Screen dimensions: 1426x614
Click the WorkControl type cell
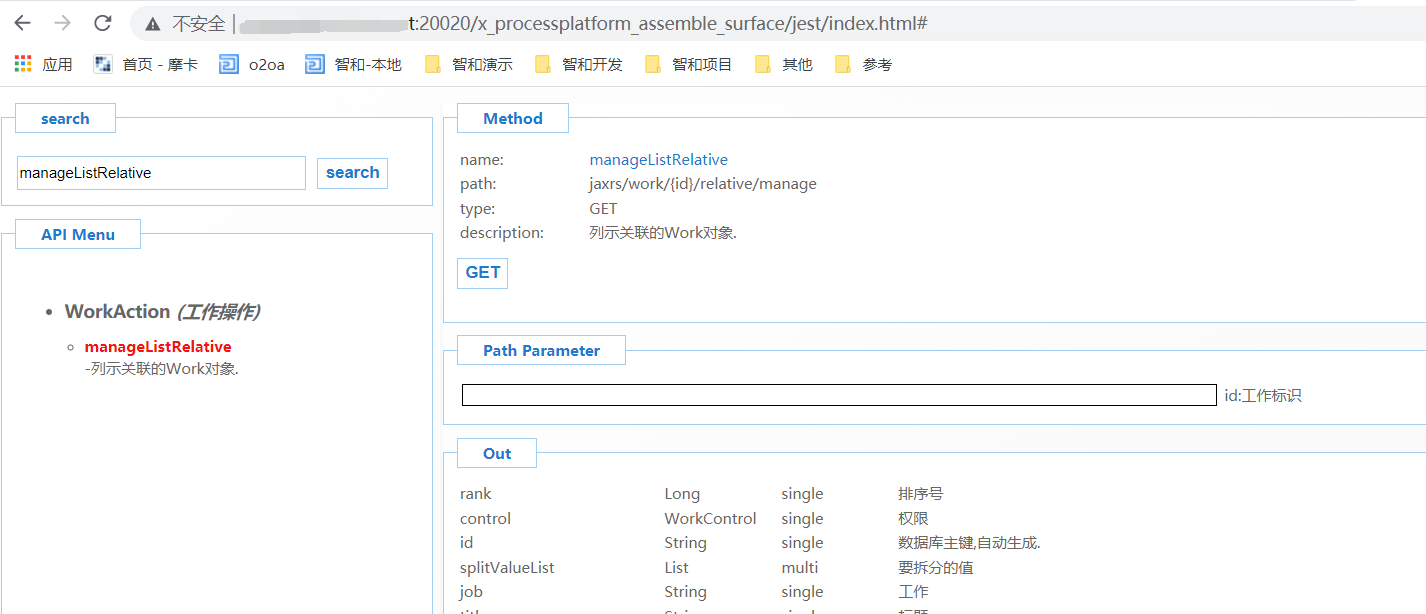[x=710, y=519]
